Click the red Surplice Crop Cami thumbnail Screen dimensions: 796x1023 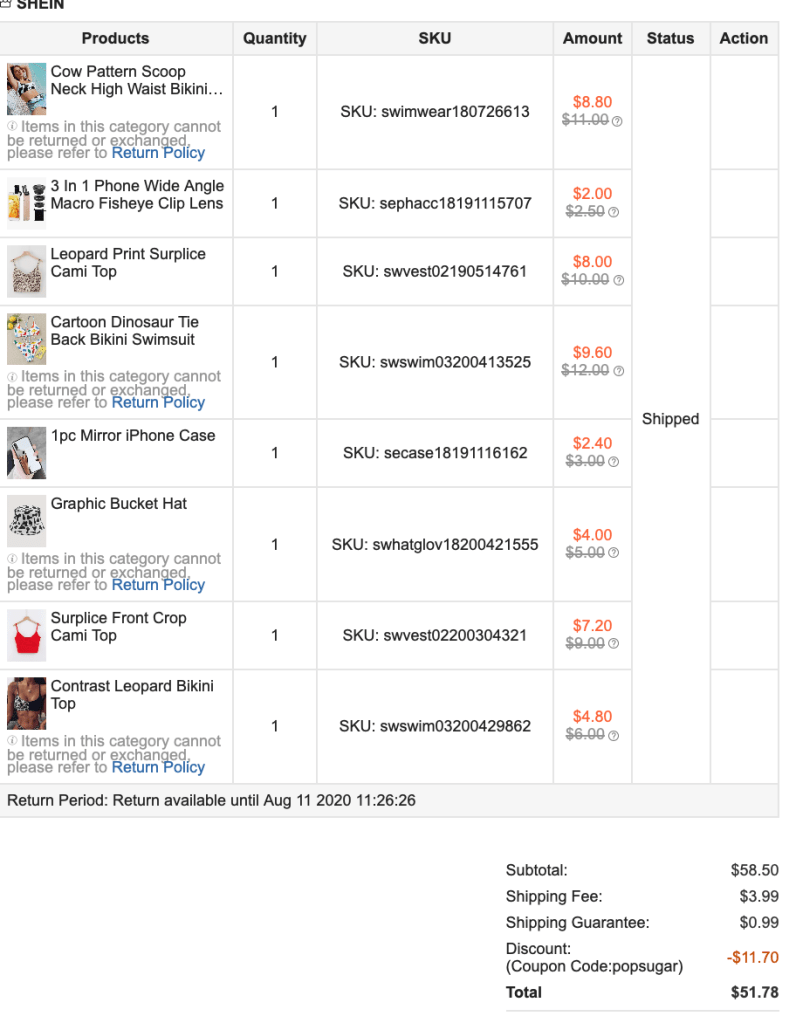(27, 635)
